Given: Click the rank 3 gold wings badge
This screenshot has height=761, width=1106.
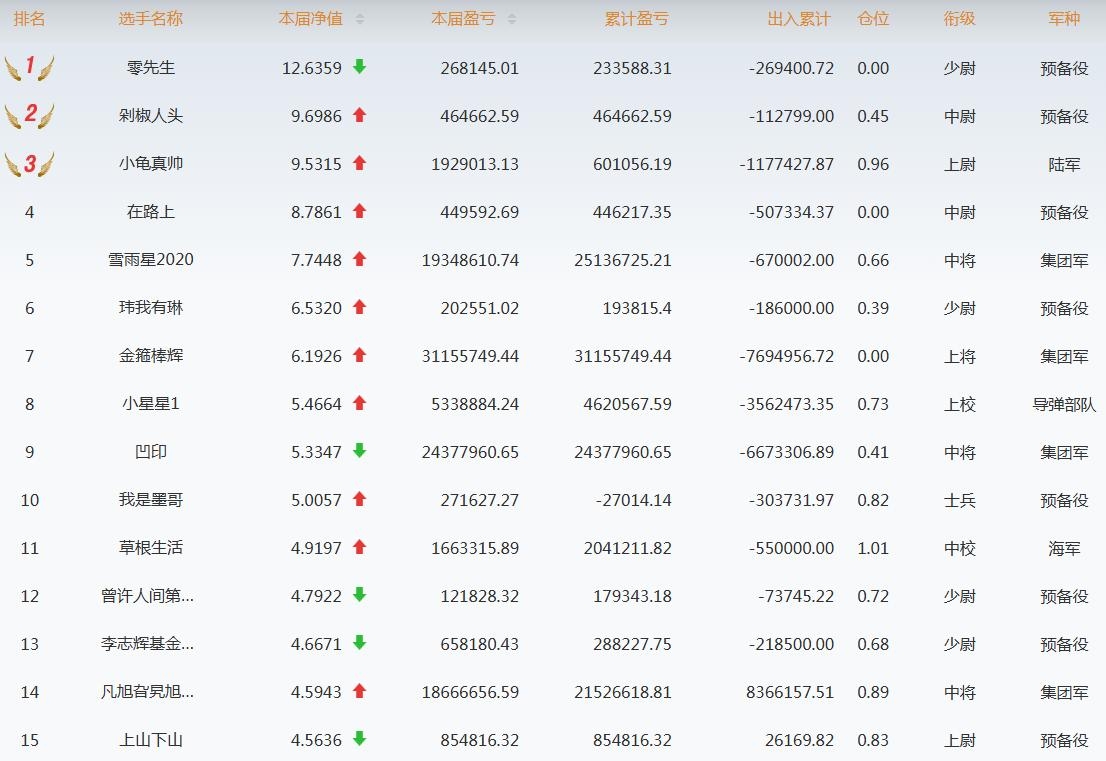Looking at the screenshot, I should 29,164.
